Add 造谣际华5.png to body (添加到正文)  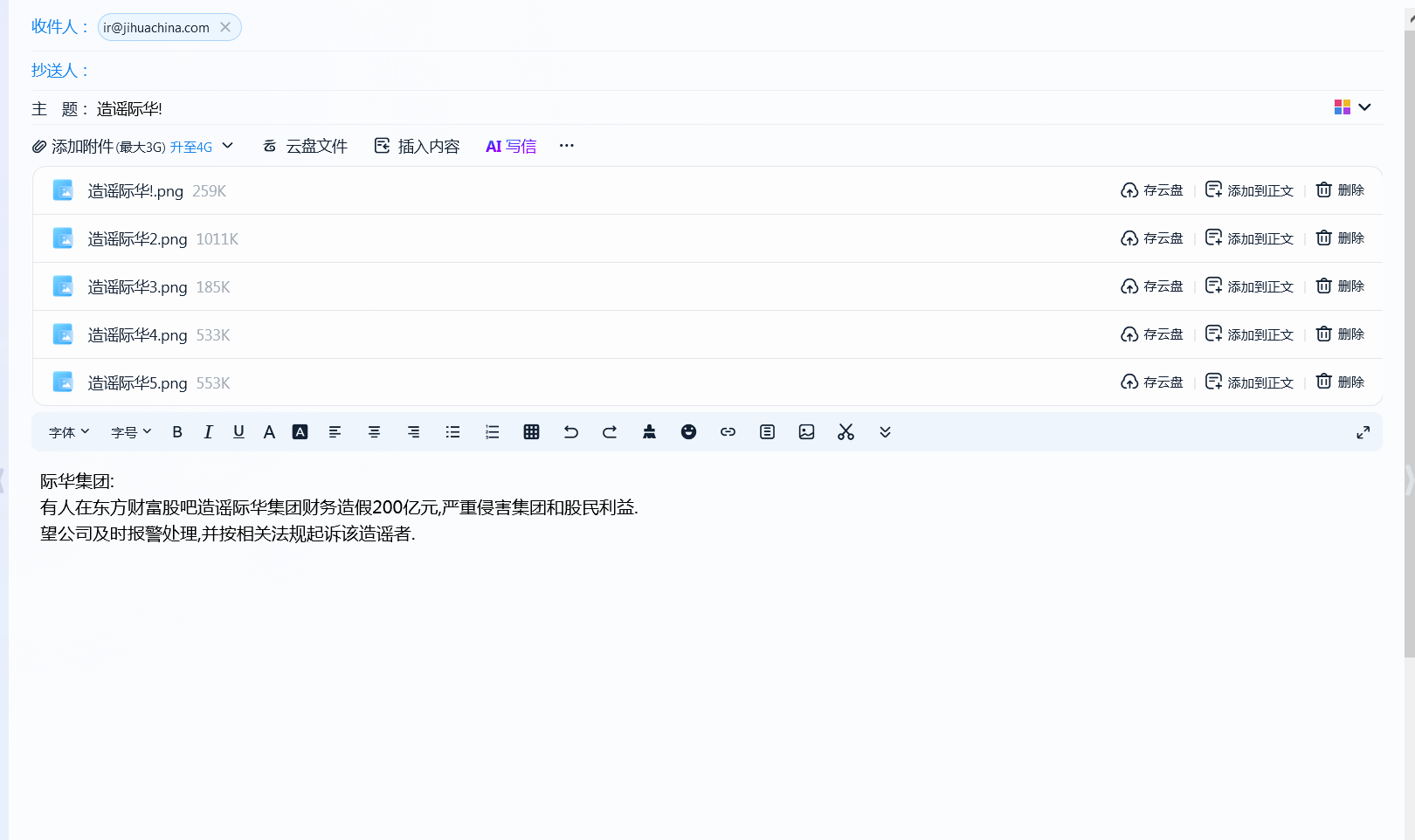click(1249, 382)
